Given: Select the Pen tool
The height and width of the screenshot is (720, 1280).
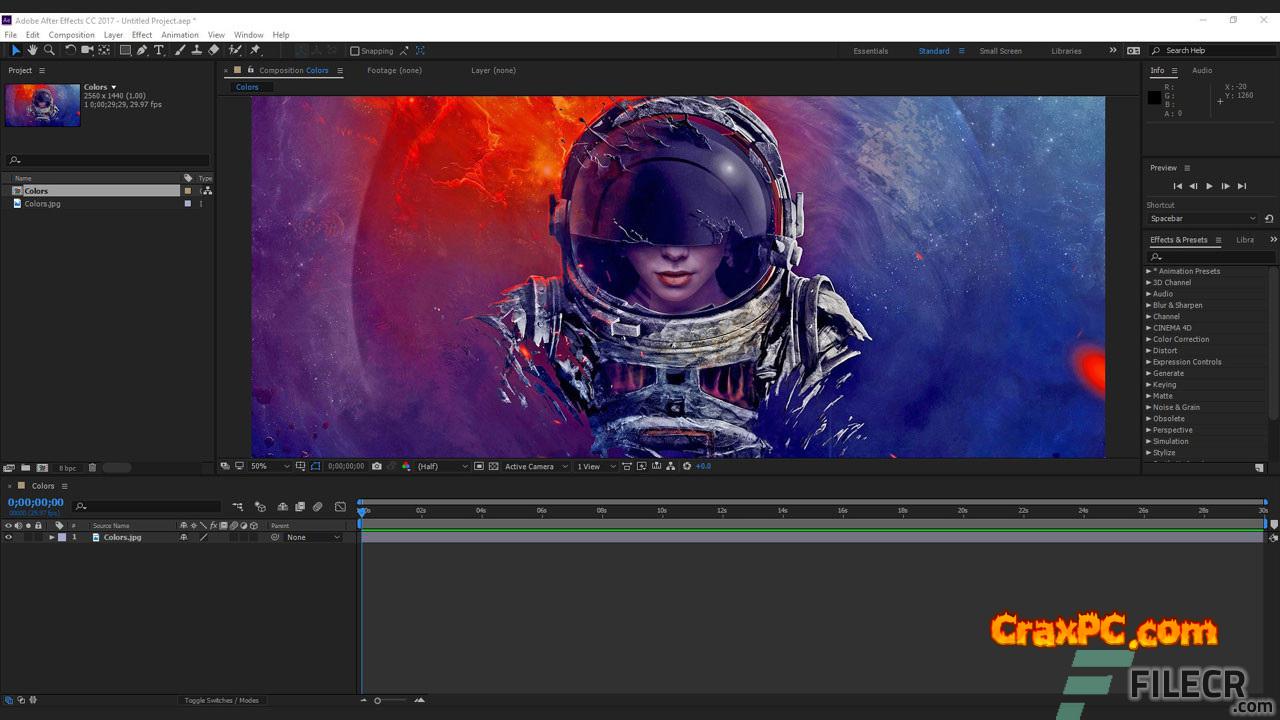Looking at the screenshot, I should 142,50.
